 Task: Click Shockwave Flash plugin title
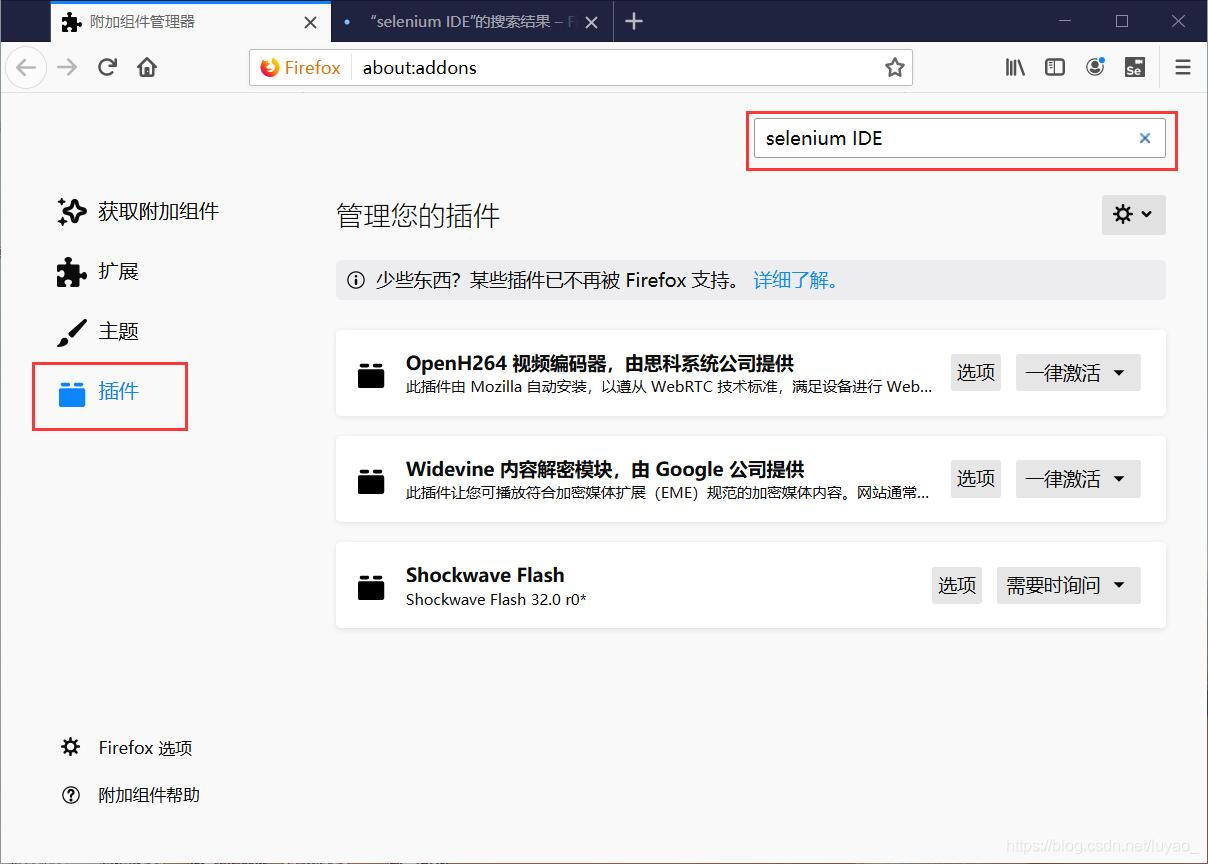[x=485, y=575]
